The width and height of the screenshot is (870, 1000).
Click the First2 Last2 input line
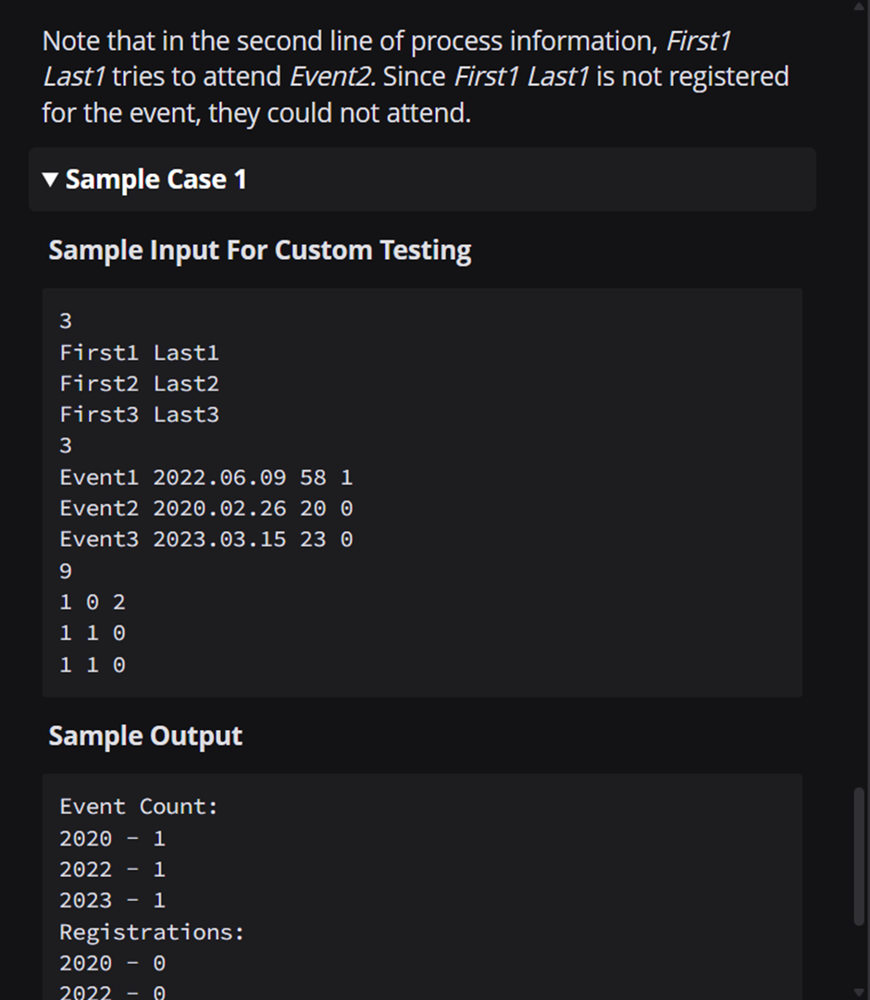pyautogui.click(x=139, y=384)
